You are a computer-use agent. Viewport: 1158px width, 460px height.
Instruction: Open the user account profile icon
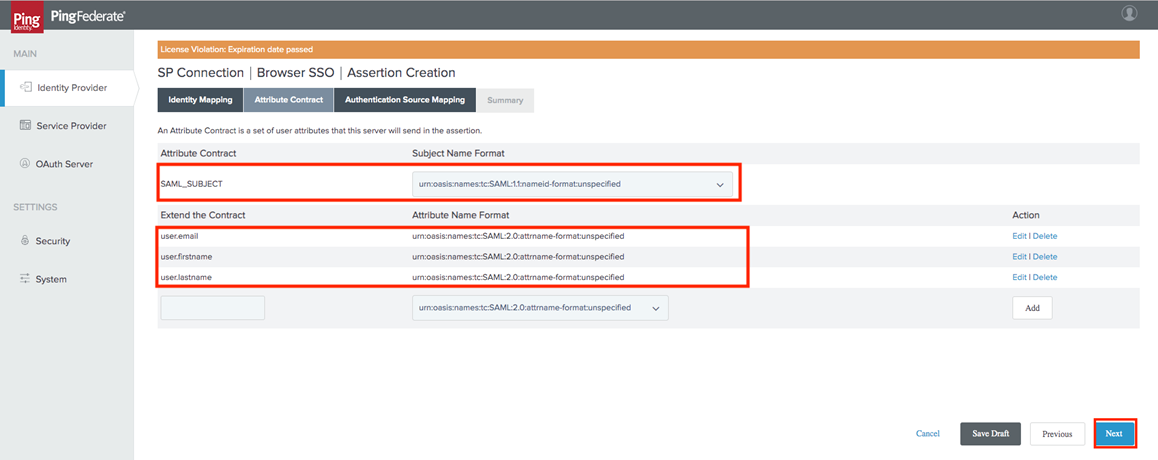pos(1129,13)
